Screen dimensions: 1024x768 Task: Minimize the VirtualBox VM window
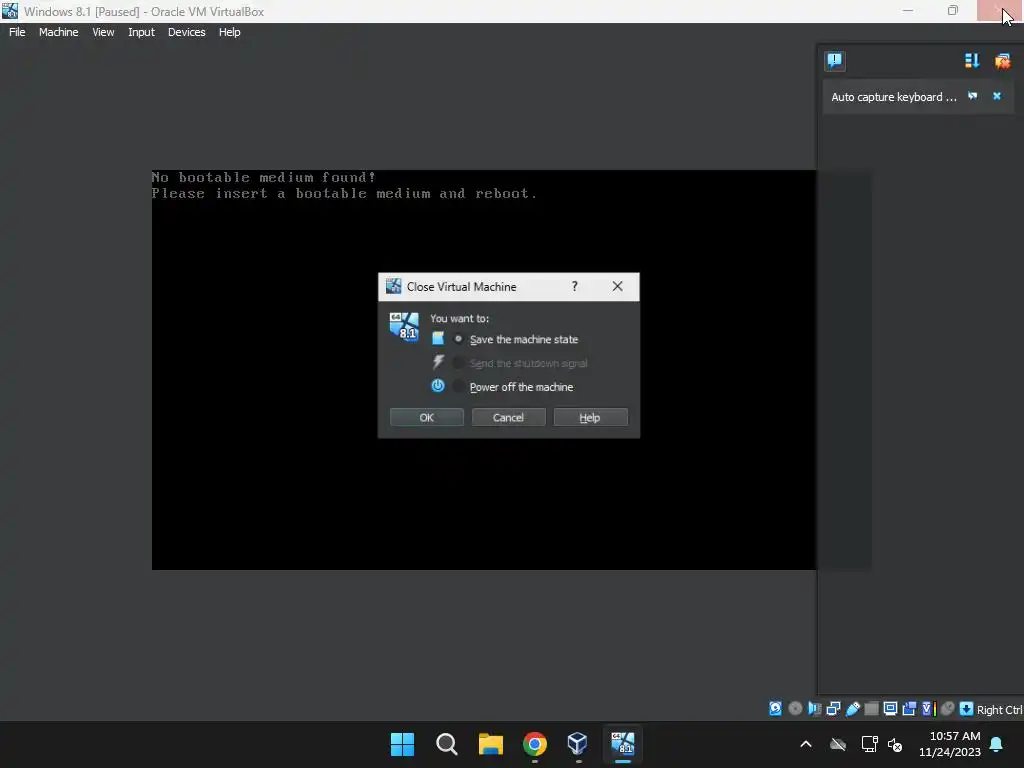click(908, 10)
